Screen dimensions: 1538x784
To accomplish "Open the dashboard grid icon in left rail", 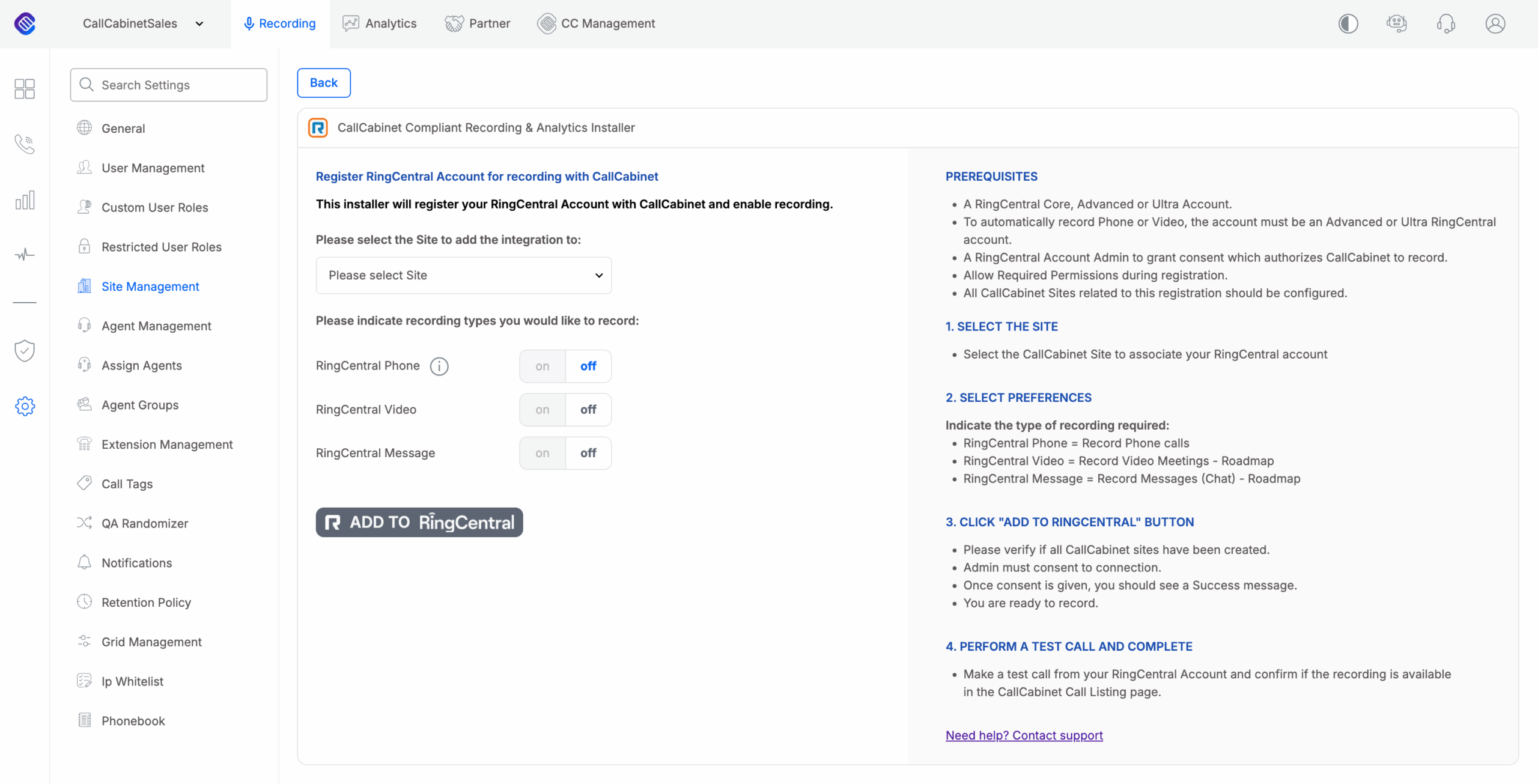I will click(x=25, y=89).
